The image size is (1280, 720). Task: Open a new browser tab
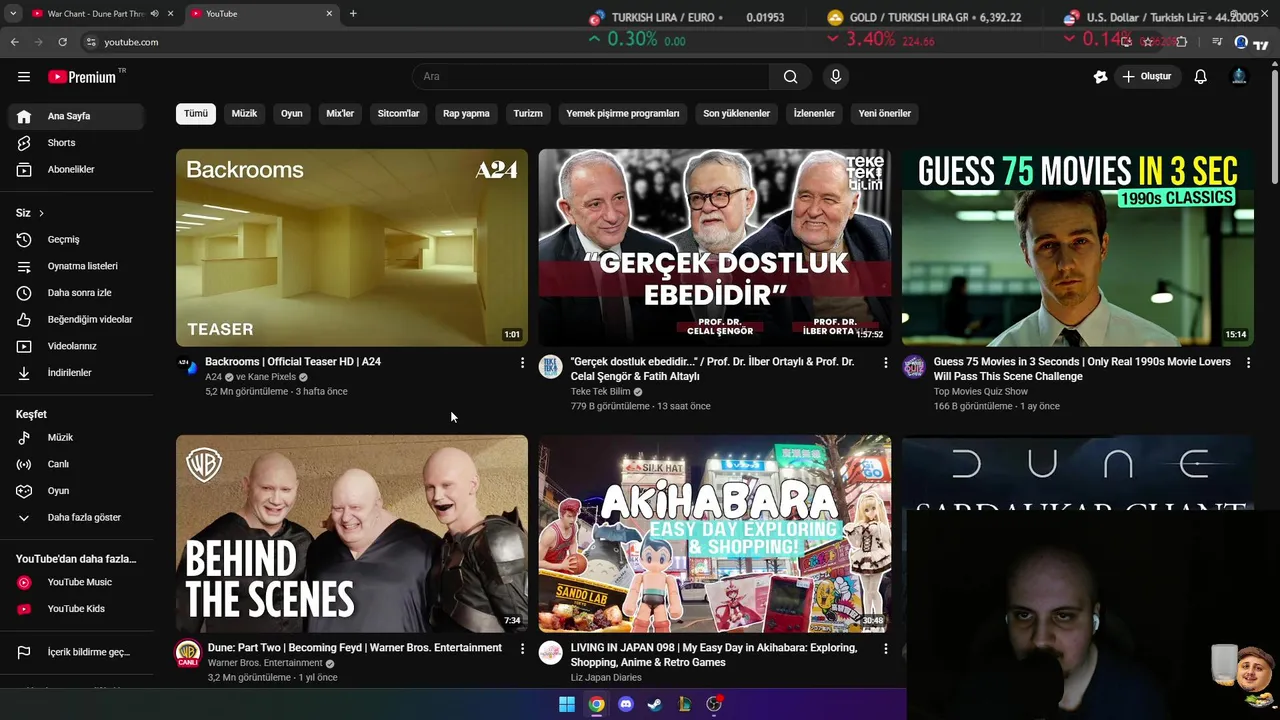point(353,14)
